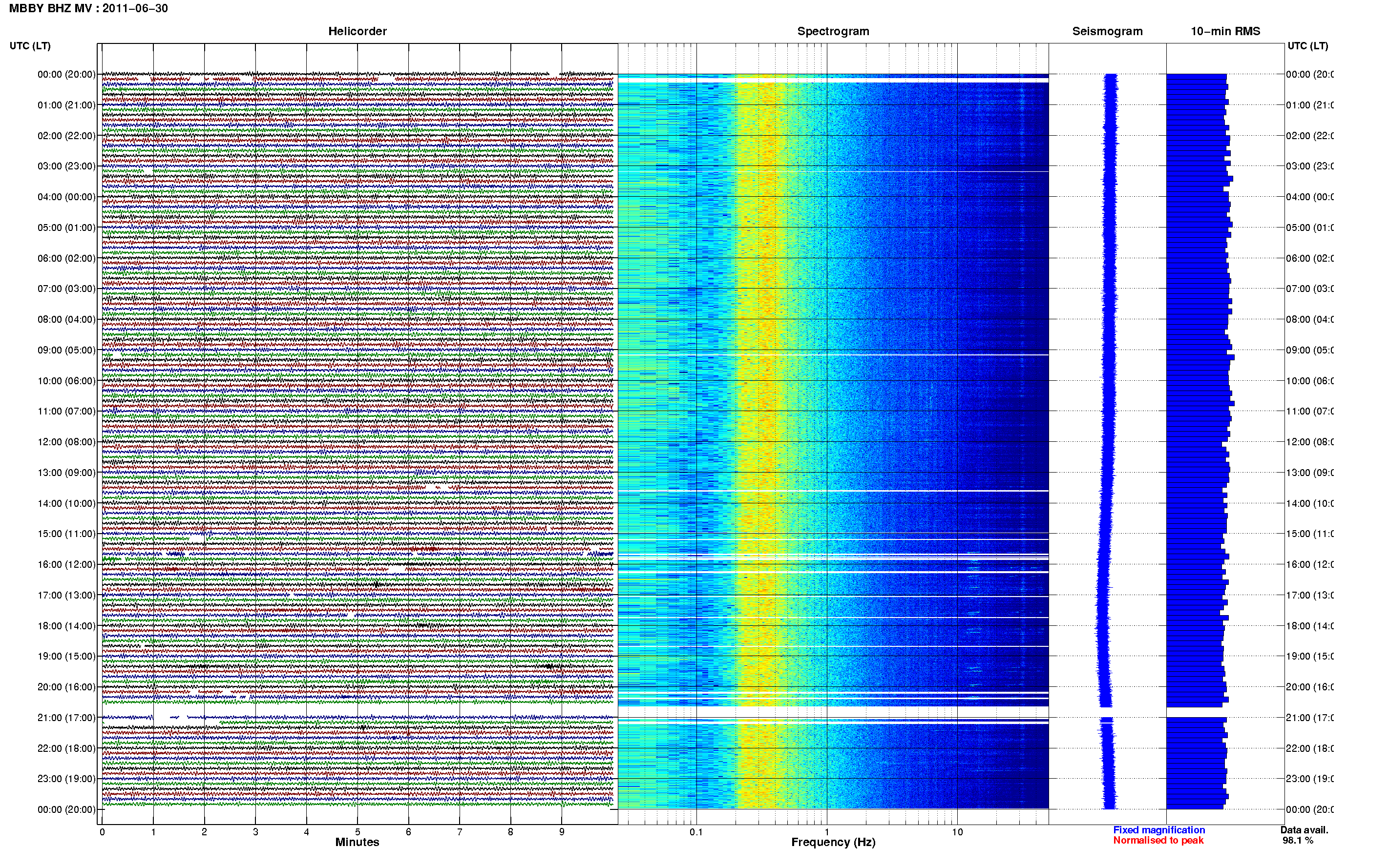Click the 'Data avail.' label
The image size is (1389, 868).
(1304, 830)
